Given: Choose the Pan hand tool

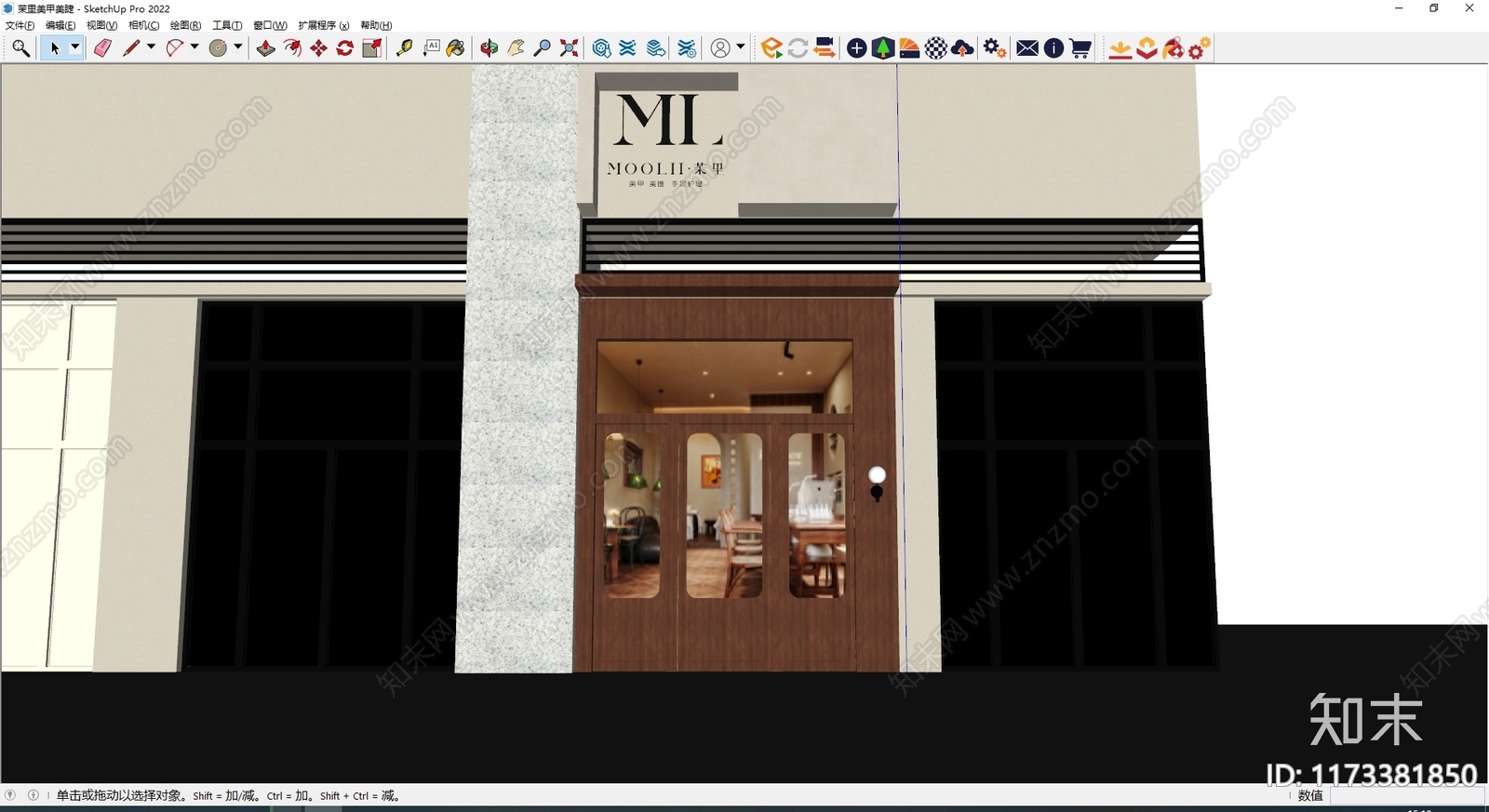Looking at the screenshot, I should coord(516,48).
